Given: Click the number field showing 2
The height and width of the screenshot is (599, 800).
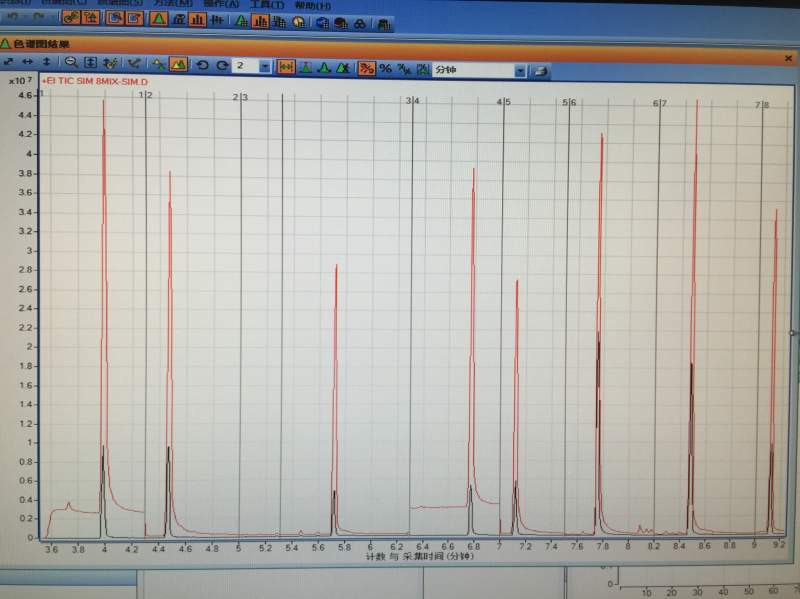Looking at the screenshot, I should pyautogui.click(x=246, y=66).
